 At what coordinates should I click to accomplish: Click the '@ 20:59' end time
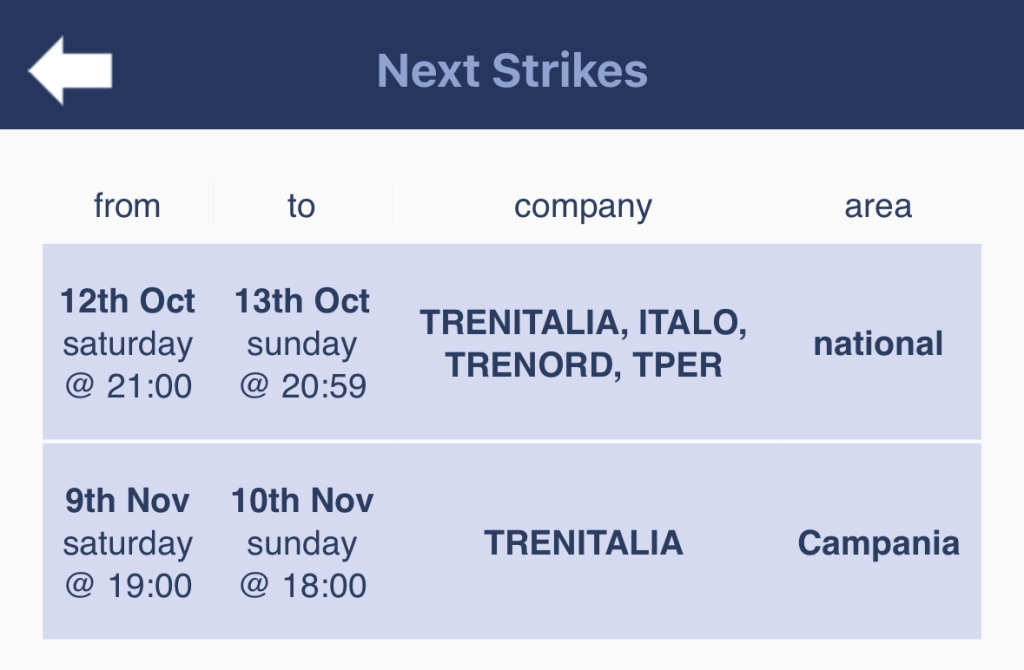[303, 386]
